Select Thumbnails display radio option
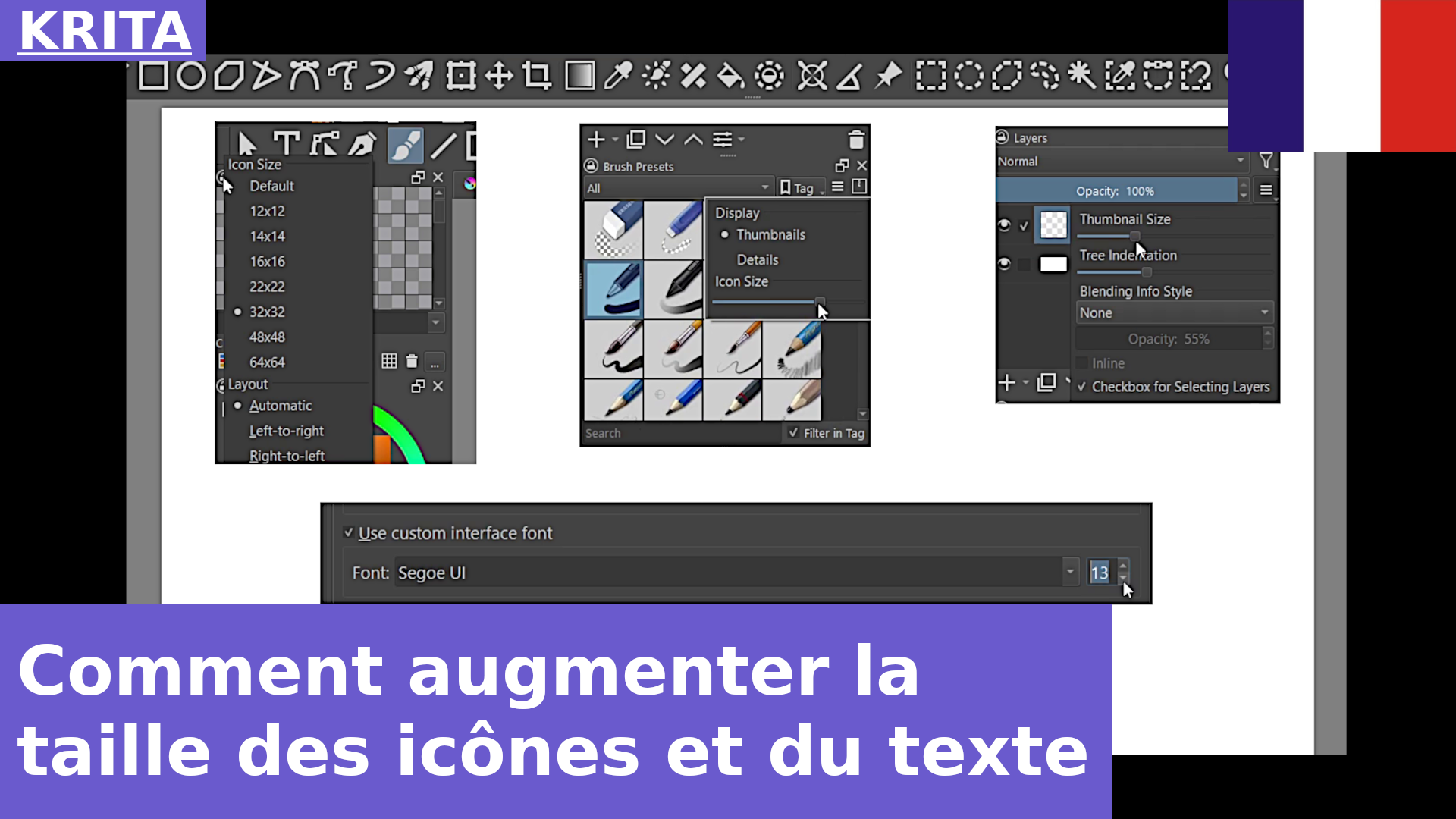The image size is (1456, 819). (x=763, y=234)
